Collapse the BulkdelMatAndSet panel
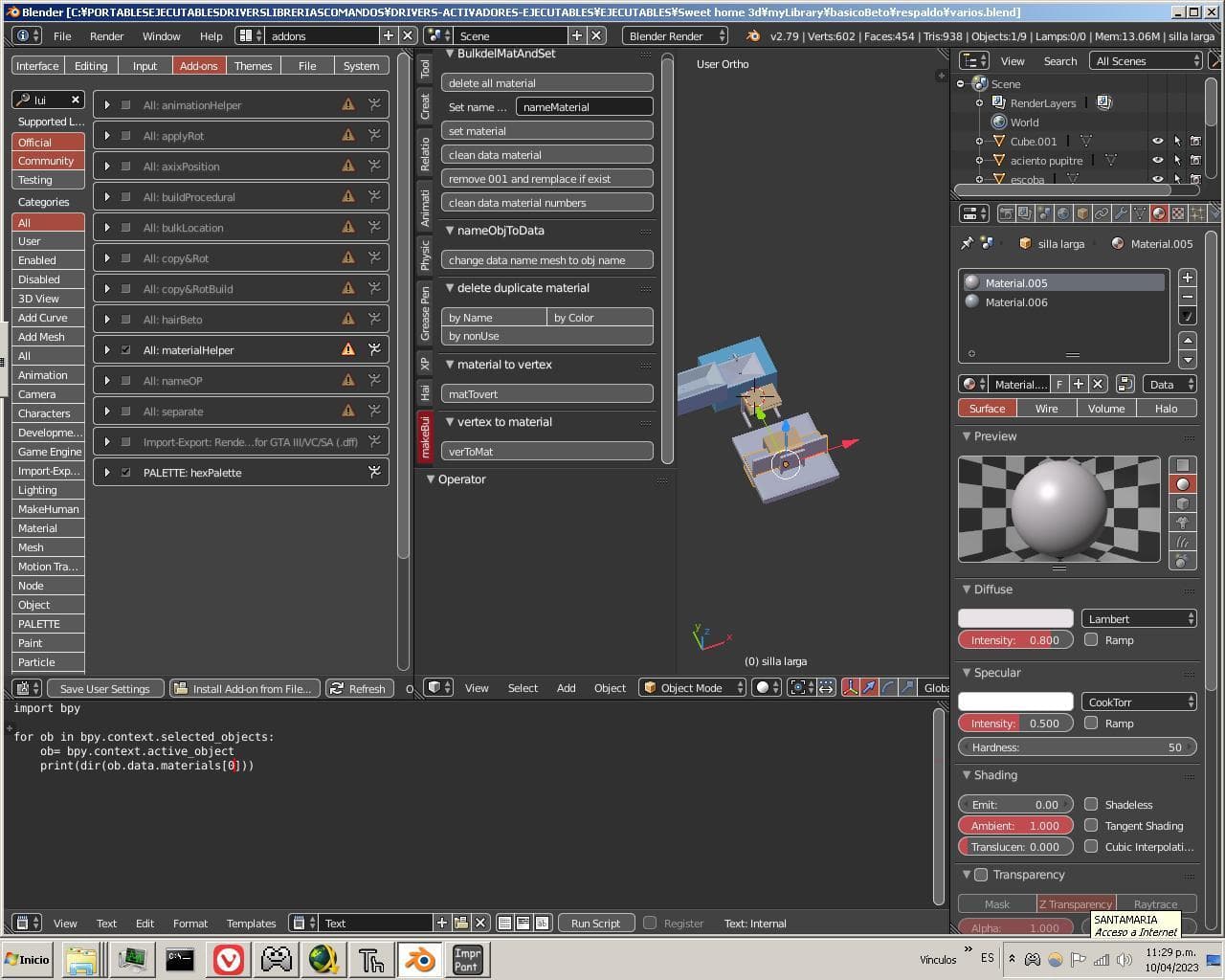The width and height of the screenshot is (1225, 980). pyautogui.click(x=450, y=54)
